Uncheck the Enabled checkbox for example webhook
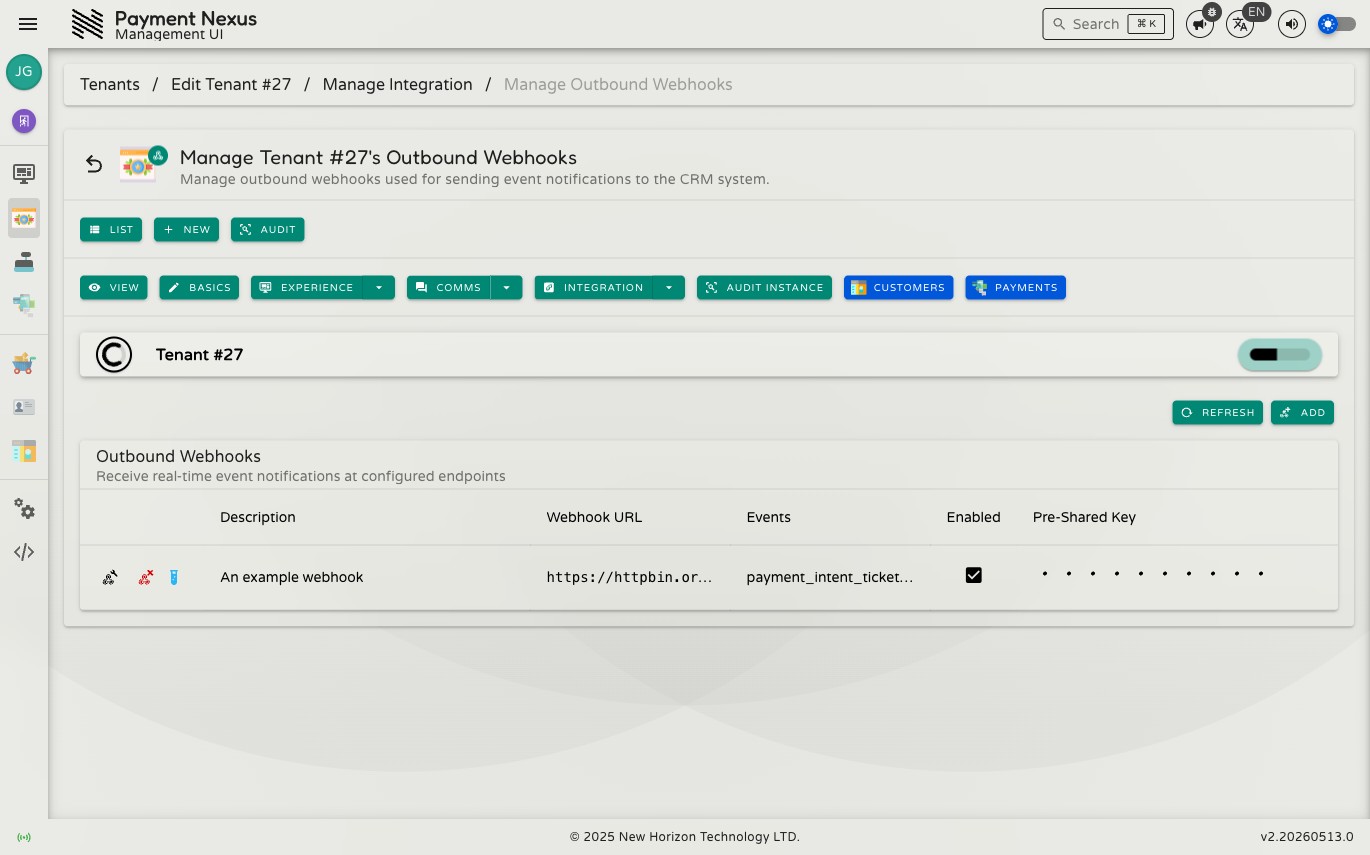Viewport: 1370px width, 855px height. [974, 575]
